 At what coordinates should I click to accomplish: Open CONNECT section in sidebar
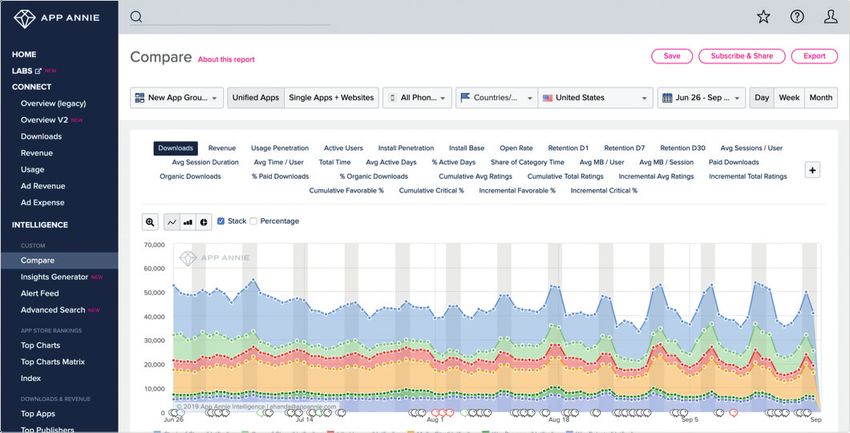(31, 87)
